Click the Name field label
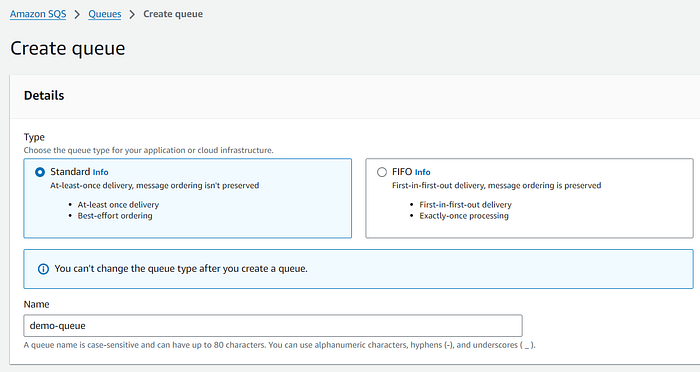The height and width of the screenshot is (372, 700). pyautogui.click(x=37, y=304)
